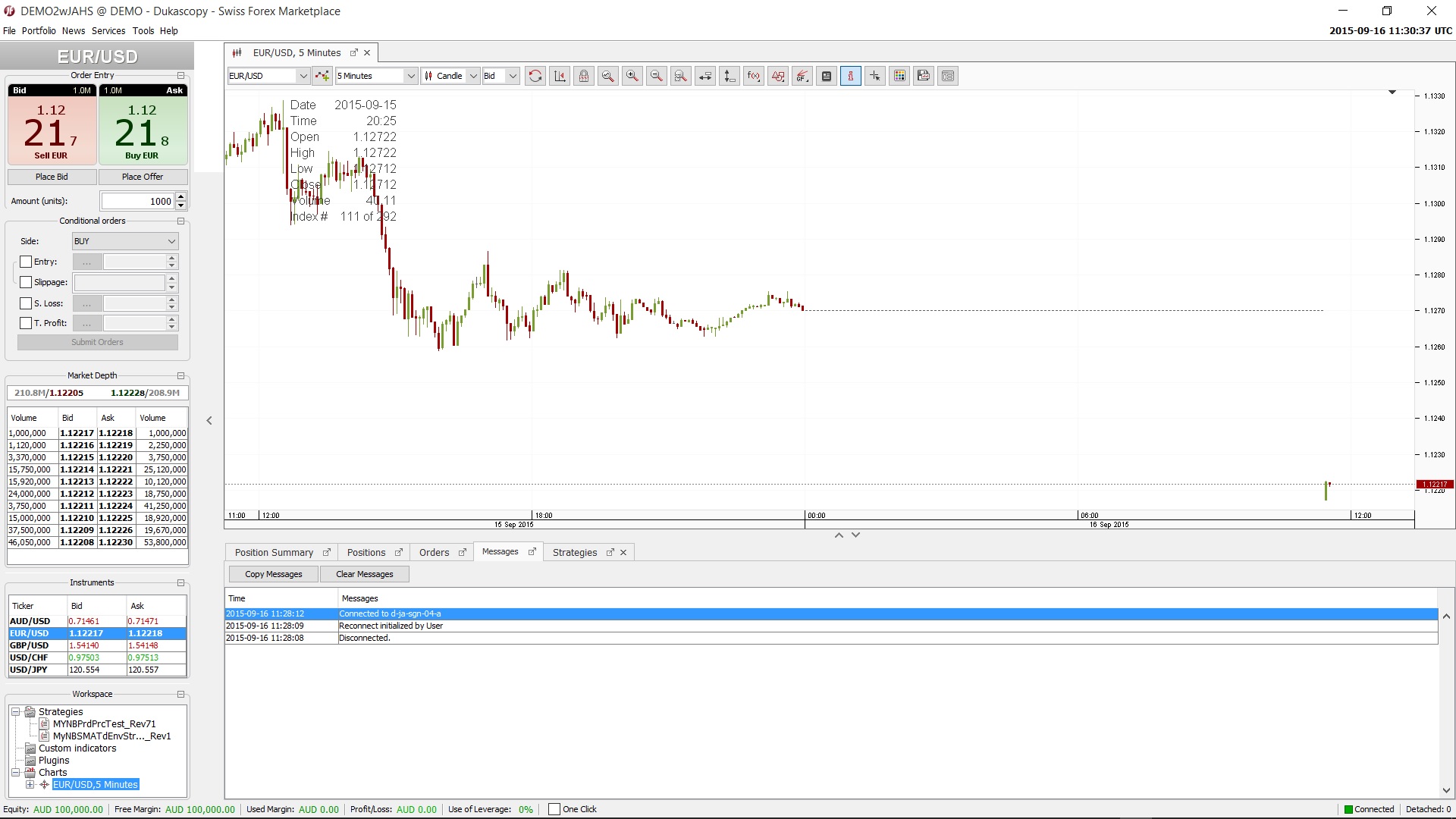Collapse the Order Entry panel
Image resolution: width=1456 pixels, height=819 pixels.
[180, 75]
